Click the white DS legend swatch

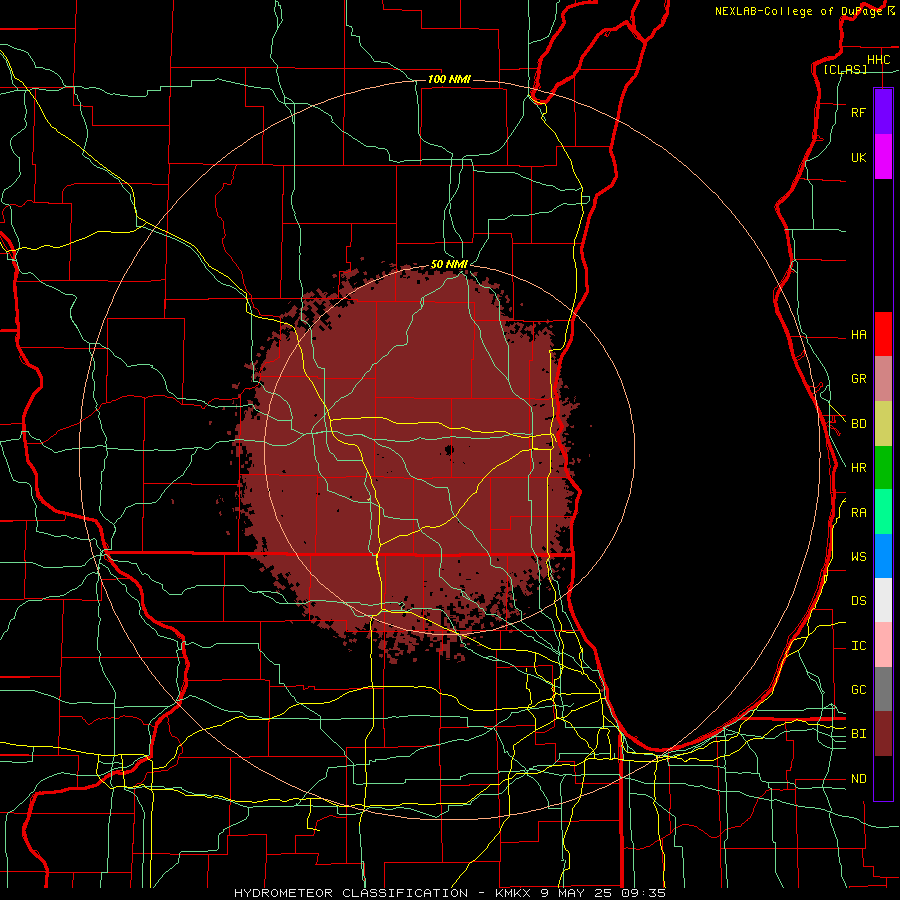pyautogui.click(x=883, y=600)
